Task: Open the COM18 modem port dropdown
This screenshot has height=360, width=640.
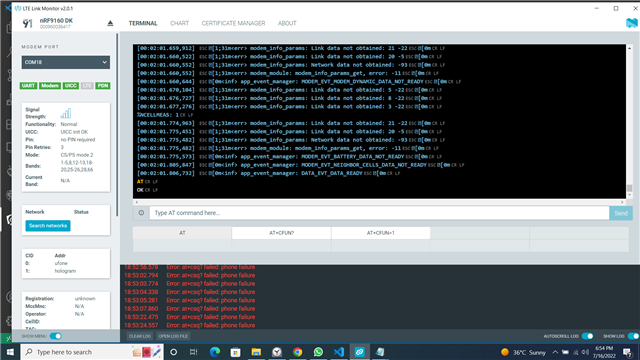Action: [66, 62]
